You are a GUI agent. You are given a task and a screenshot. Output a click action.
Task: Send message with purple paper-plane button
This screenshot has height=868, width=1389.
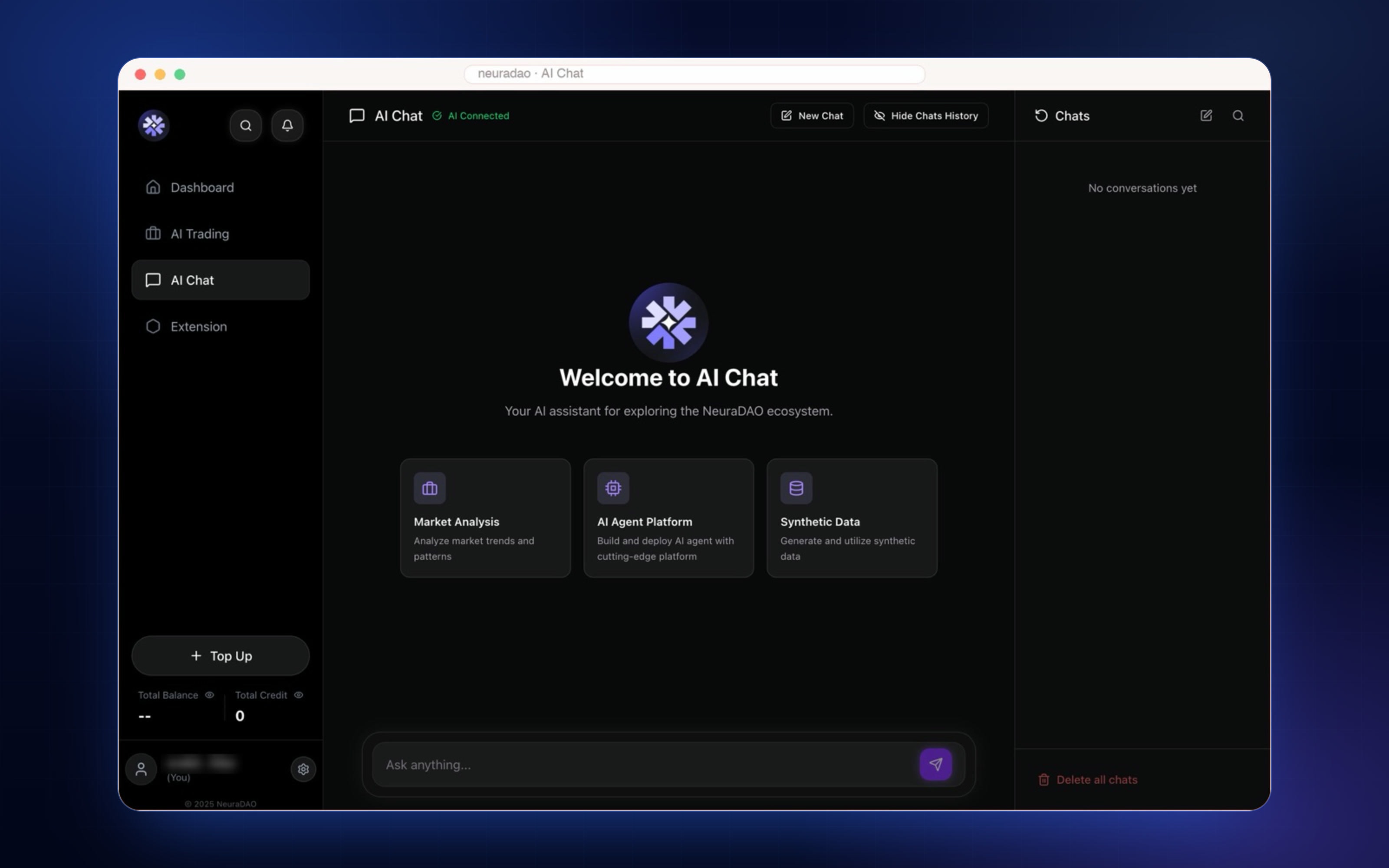tap(935, 765)
